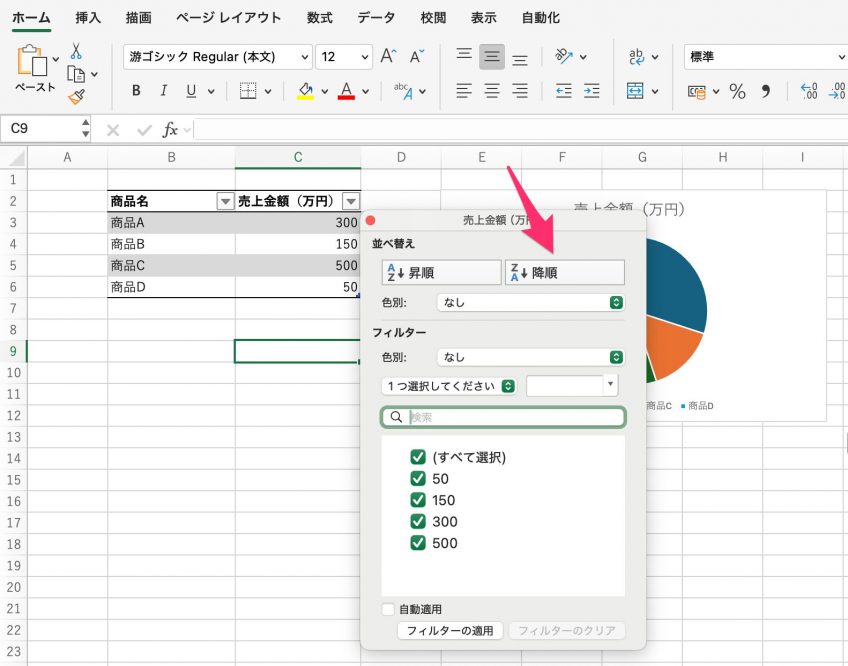848x666 pixels.
Task: Select the format painter brush icon
Action: pyautogui.click(x=76, y=97)
